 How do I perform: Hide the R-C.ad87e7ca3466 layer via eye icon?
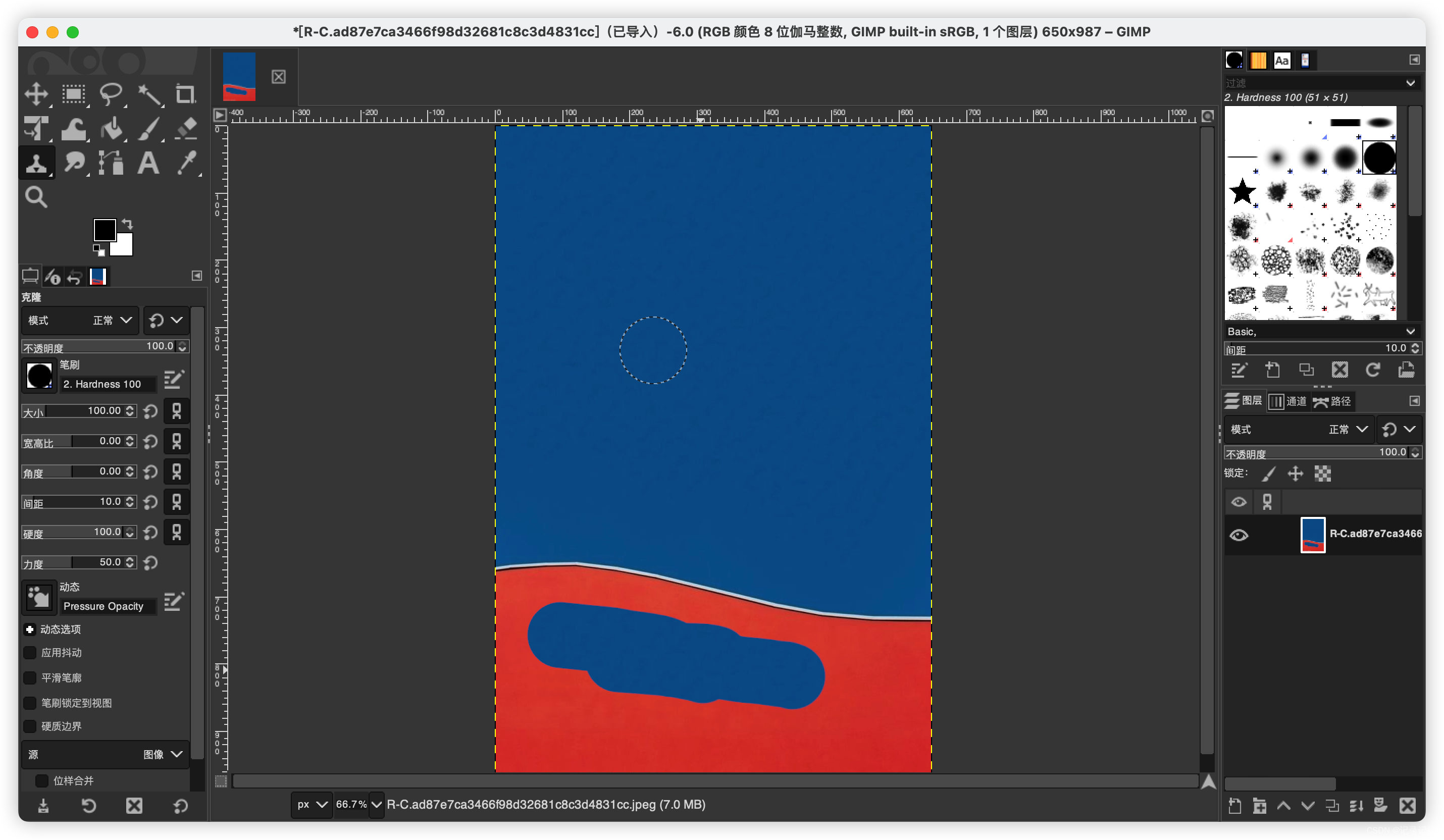click(1239, 535)
